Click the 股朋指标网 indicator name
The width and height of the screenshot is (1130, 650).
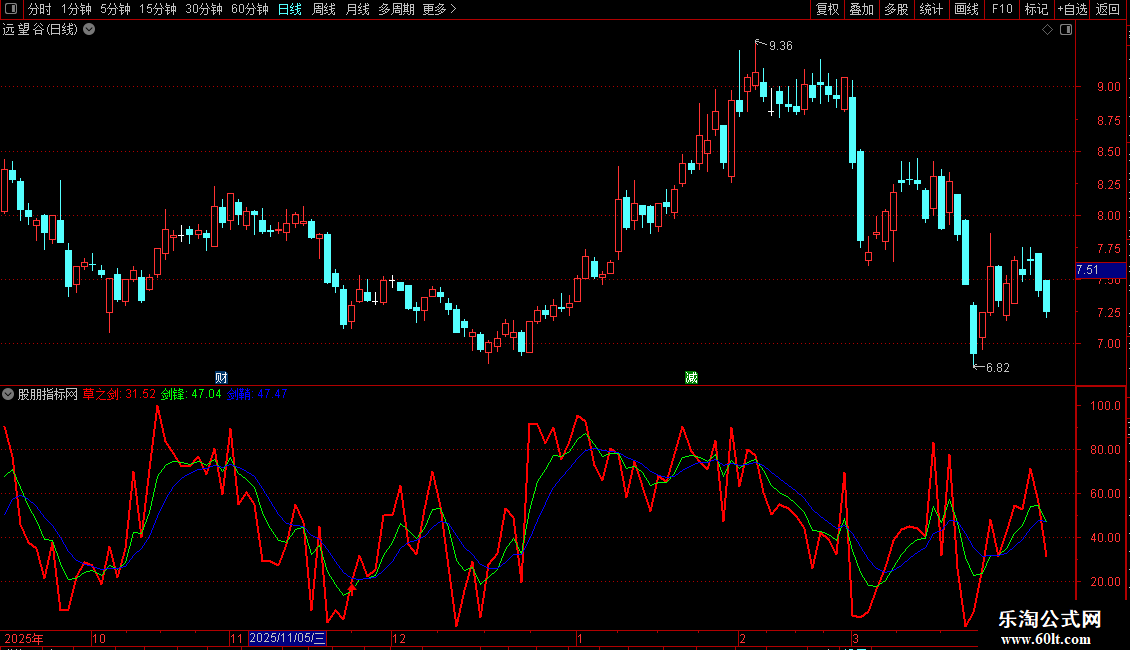coord(48,394)
